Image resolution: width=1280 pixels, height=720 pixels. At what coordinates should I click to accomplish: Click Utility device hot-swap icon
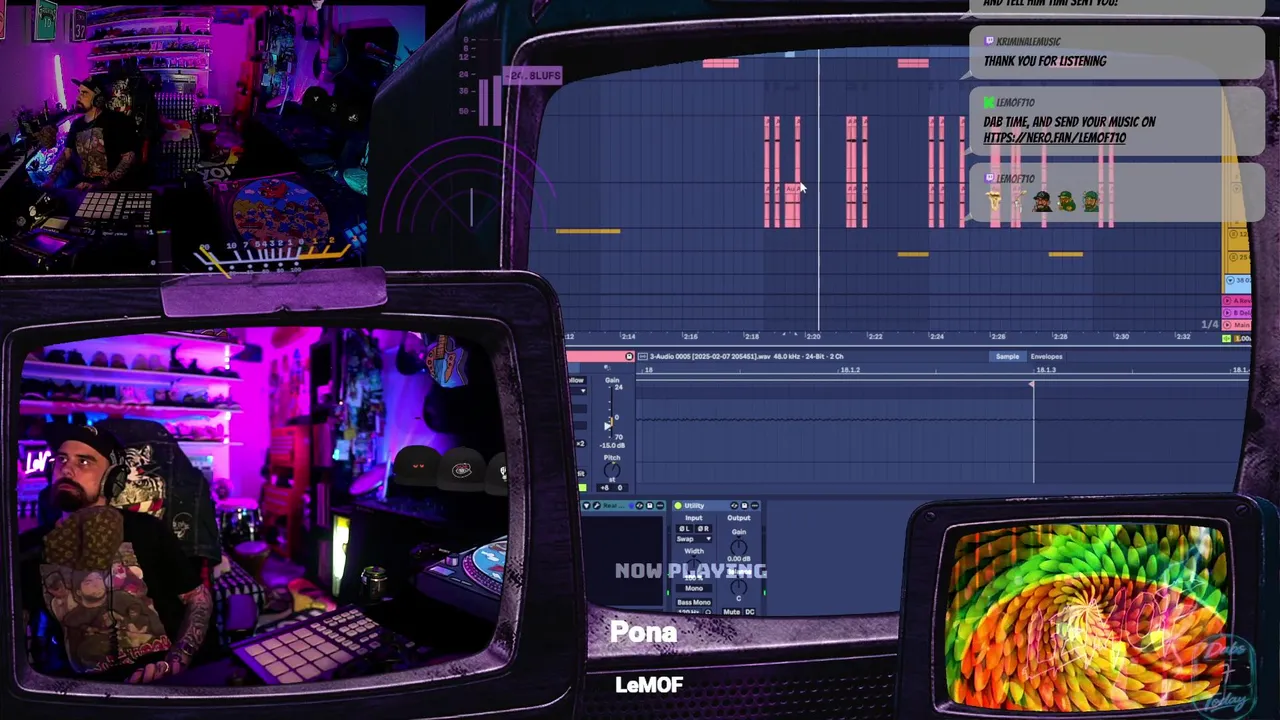point(734,505)
